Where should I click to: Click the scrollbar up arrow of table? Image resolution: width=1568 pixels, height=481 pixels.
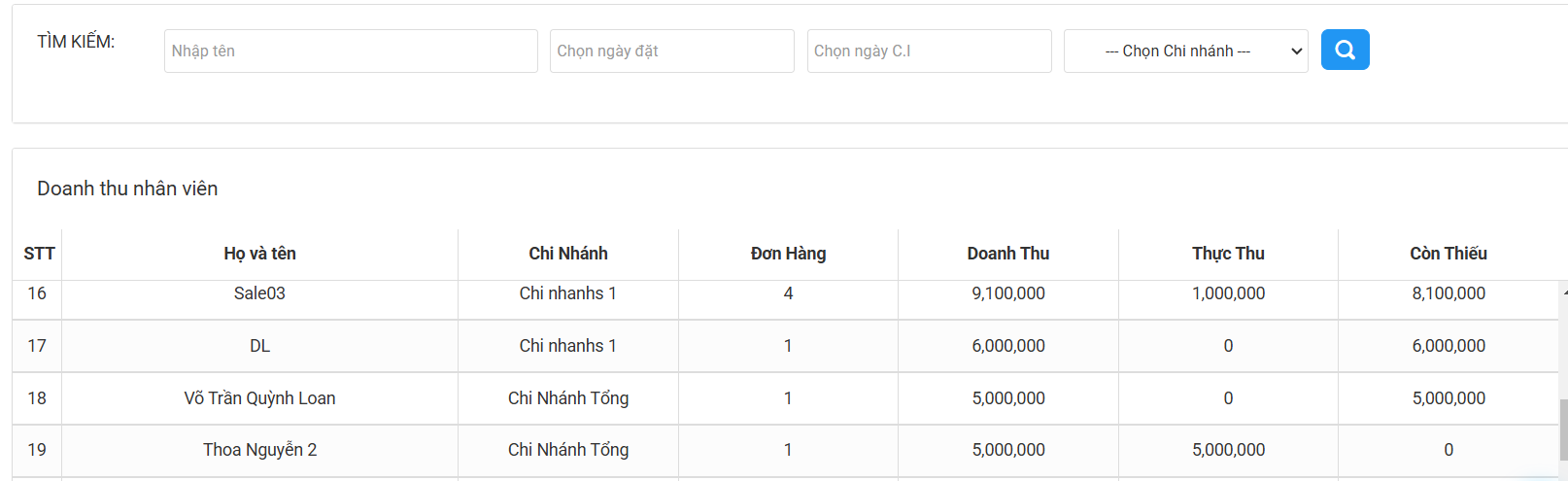tap(1564, 290)
